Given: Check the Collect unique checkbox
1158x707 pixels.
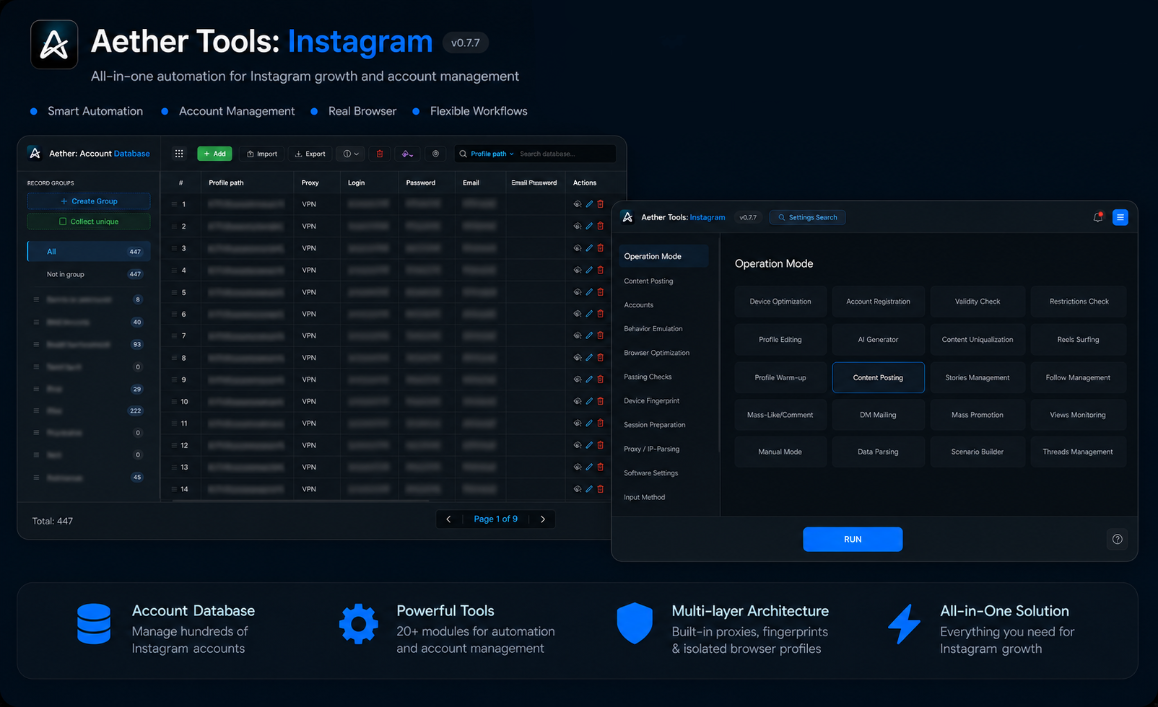Looking at the screenshot, I should (x=63, y=222).
